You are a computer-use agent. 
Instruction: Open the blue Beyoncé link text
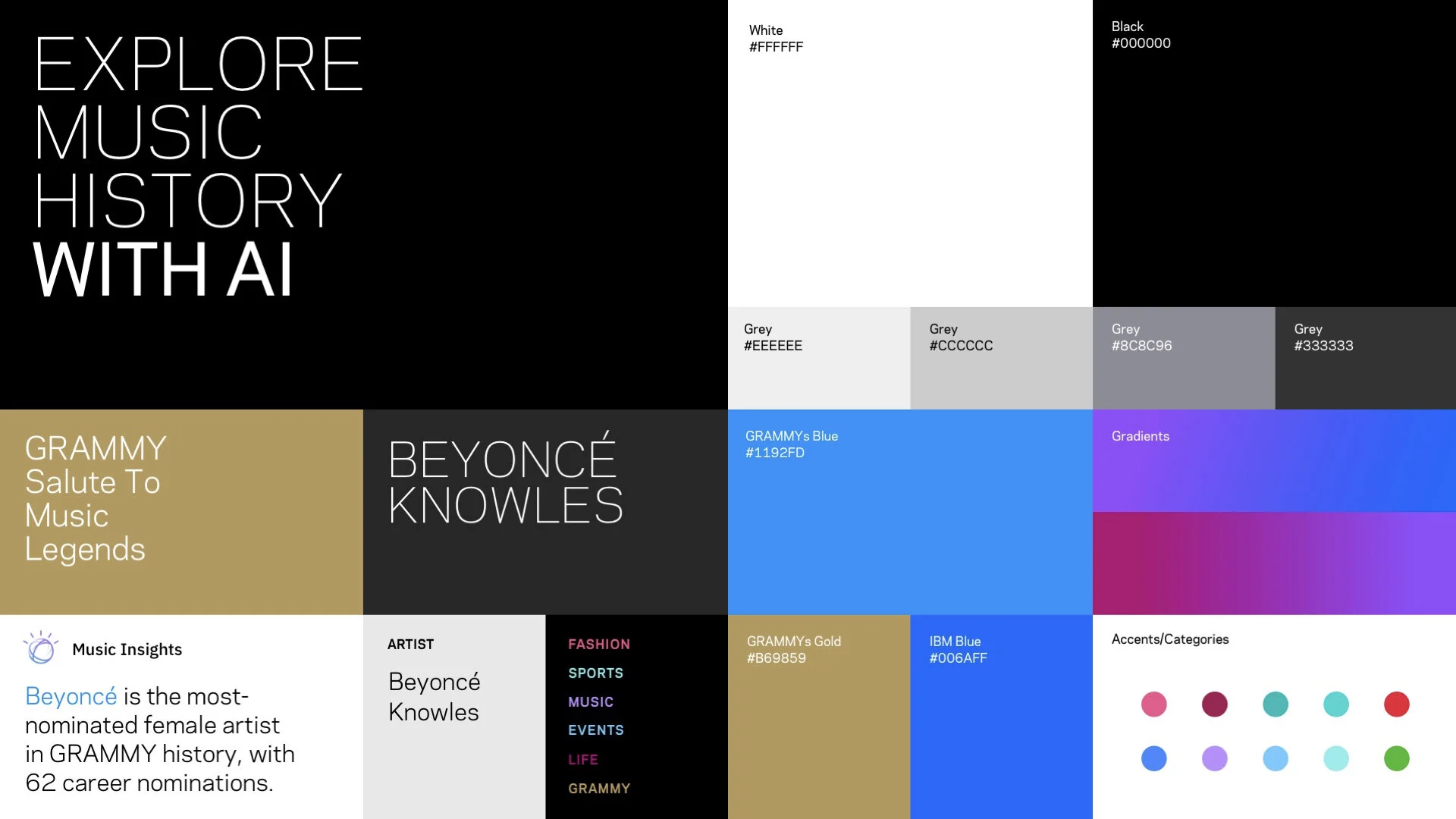(x=71, y=696)
